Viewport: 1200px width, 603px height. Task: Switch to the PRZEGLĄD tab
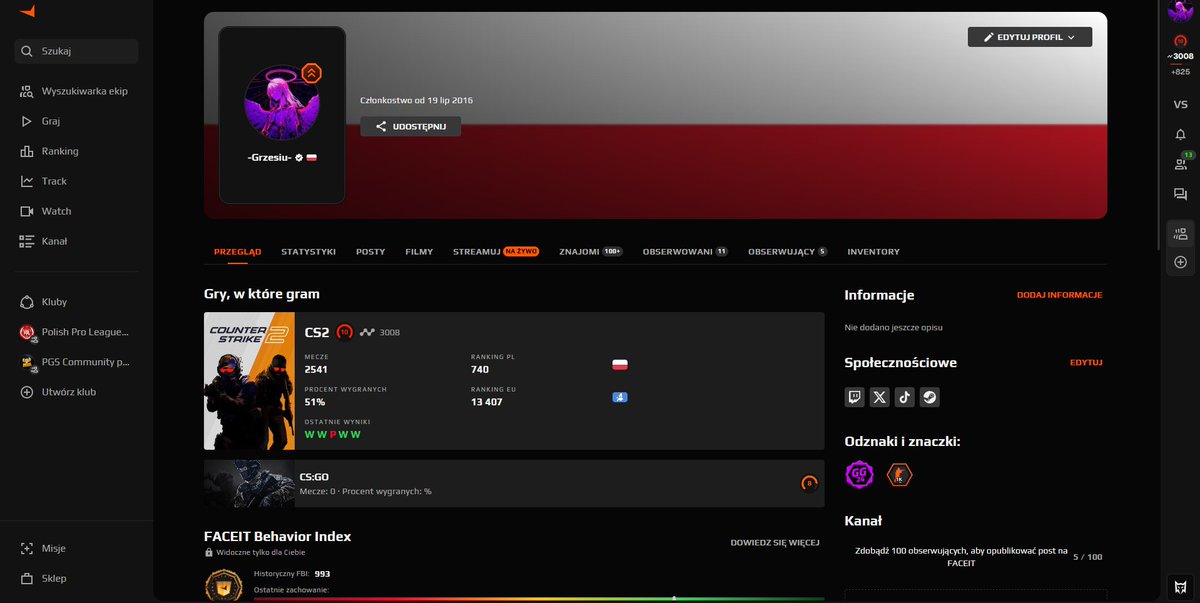click(238, 252)
